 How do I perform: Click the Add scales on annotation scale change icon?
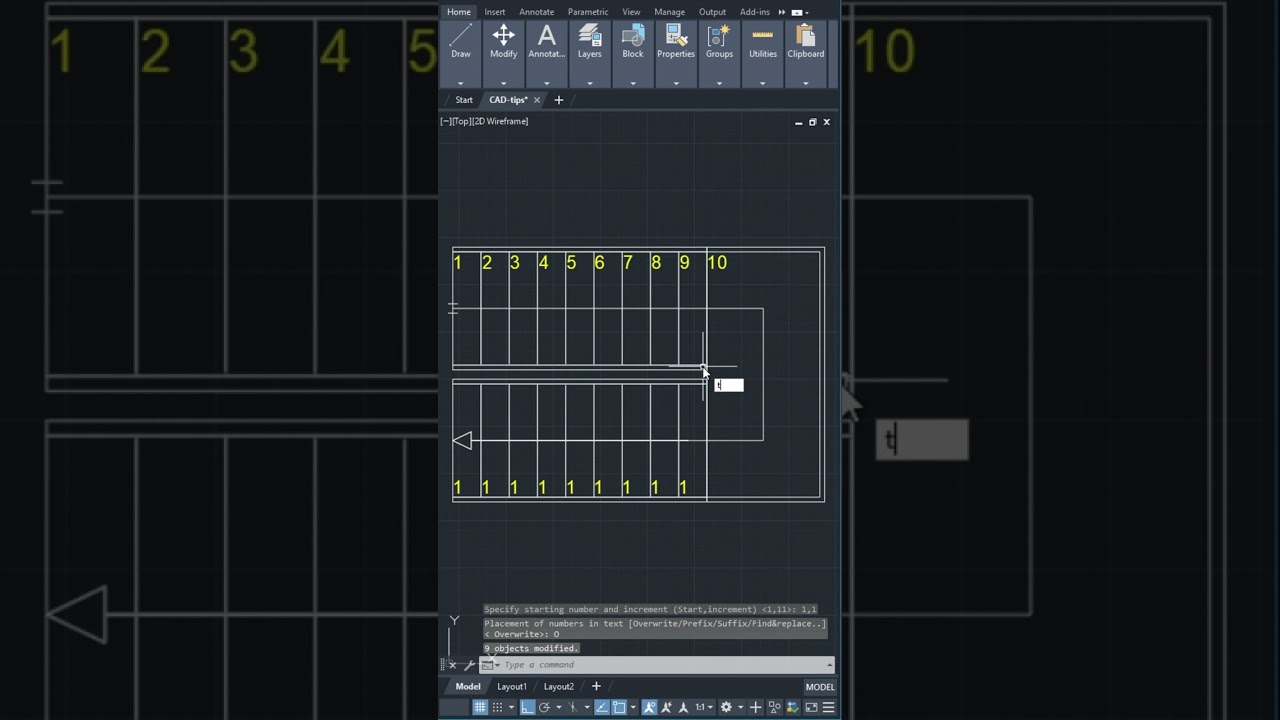[666, 707]
